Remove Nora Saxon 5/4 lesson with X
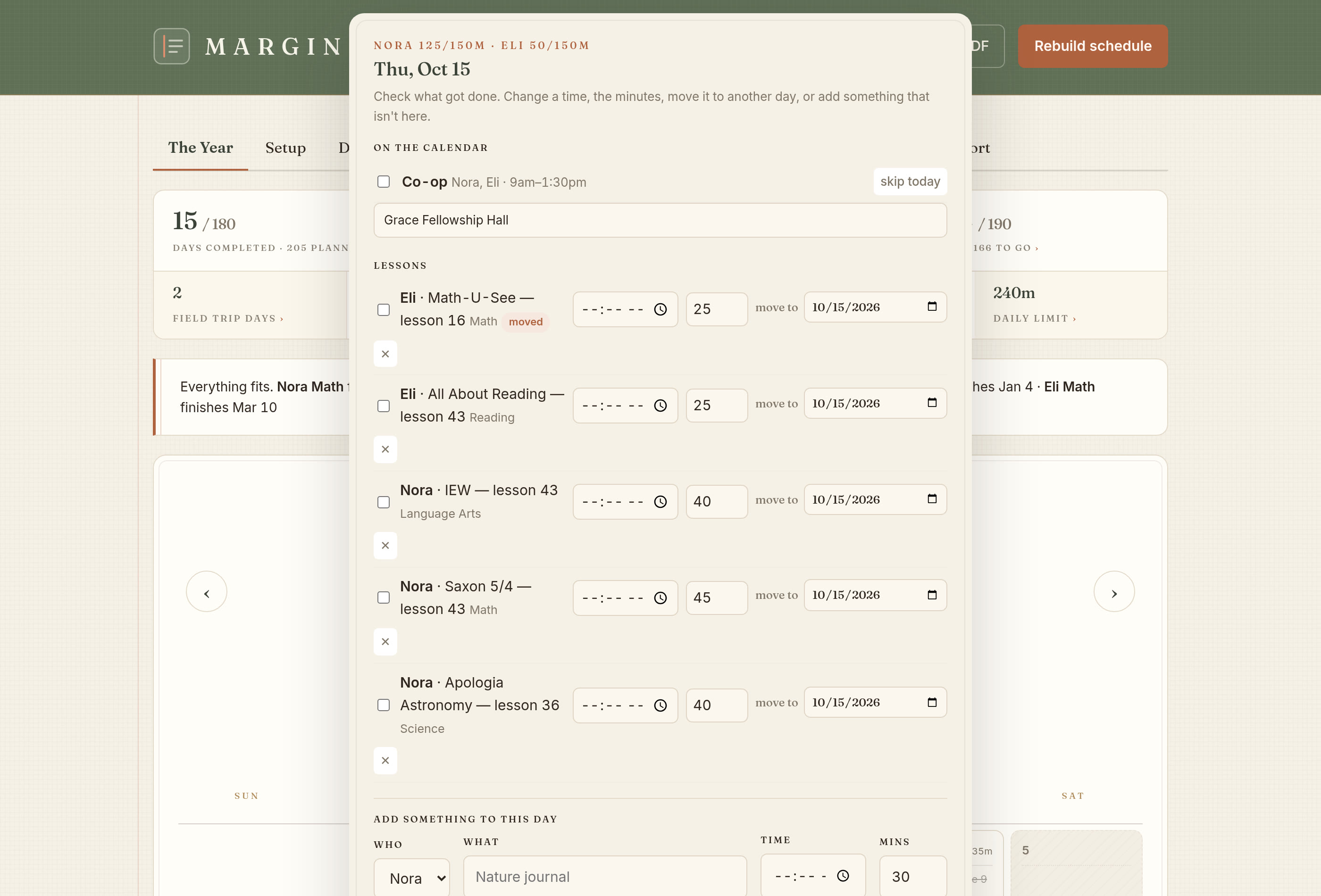1321x896 pixels. coord(385,641)
